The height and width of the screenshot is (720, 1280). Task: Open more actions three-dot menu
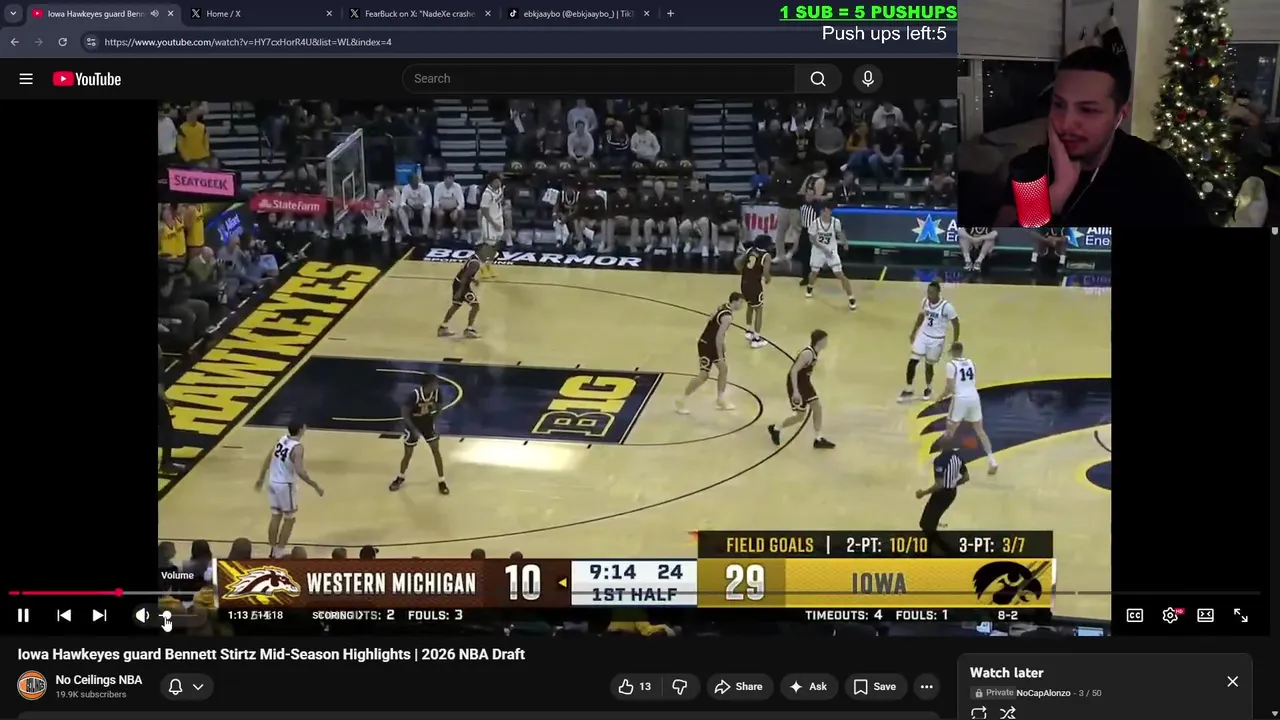tap(927, 686)
